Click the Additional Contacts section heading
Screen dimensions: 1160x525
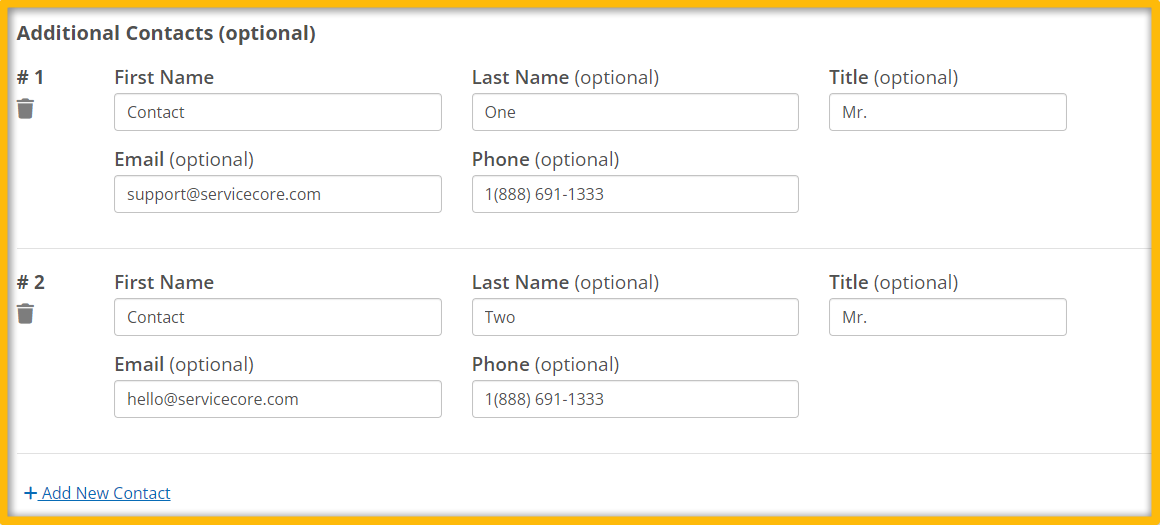166,33
